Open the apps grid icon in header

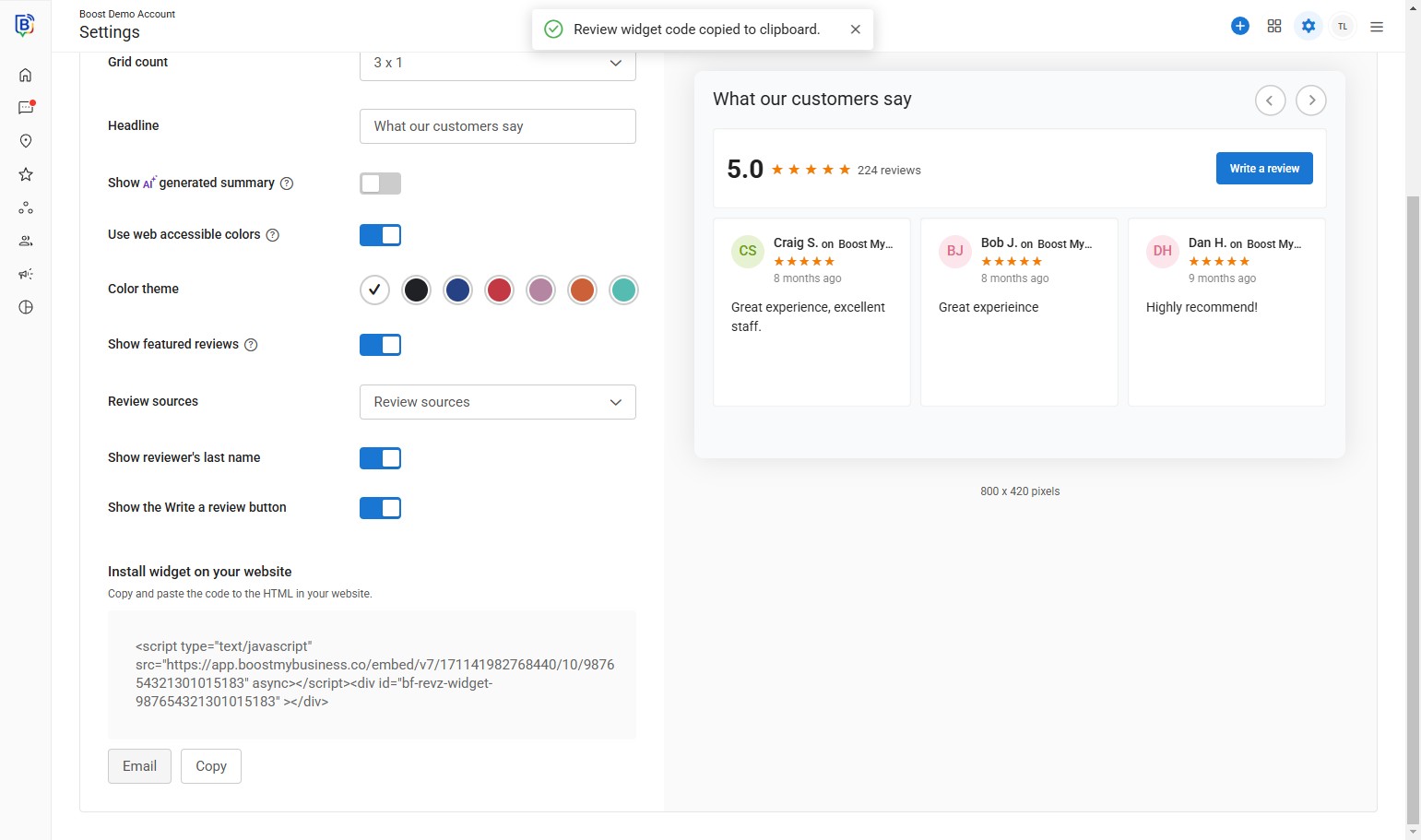[x=1274, y=27]
